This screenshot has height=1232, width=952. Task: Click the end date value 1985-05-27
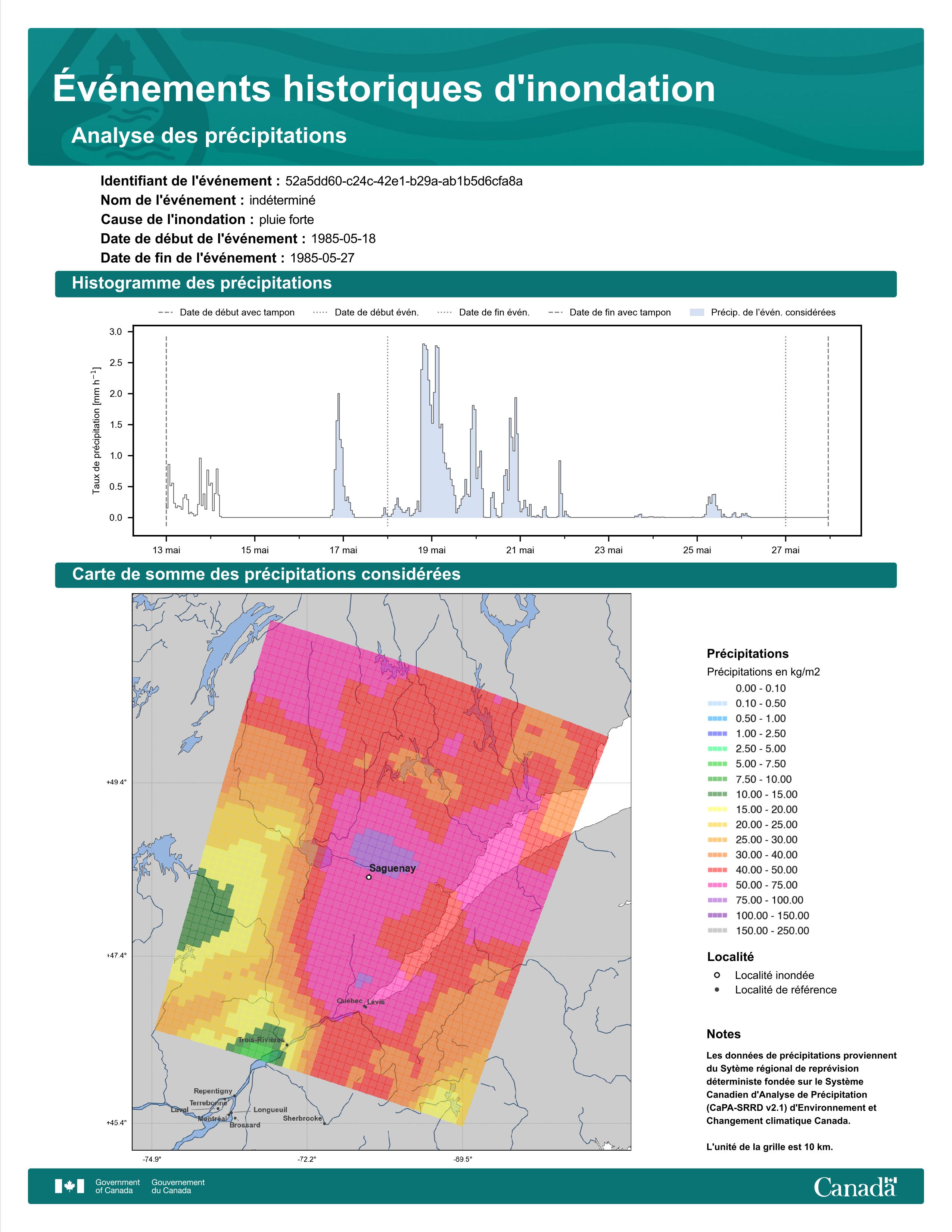pyautogui.click(x=322, y=258)
